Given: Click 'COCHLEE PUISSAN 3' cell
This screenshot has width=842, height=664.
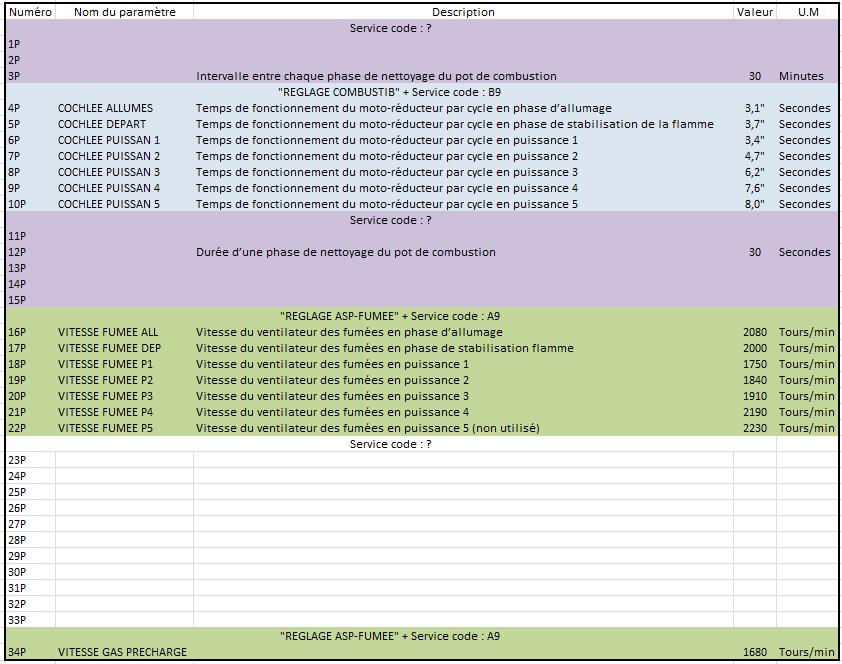Looking at the screenshot, I should tap(108, 172).
